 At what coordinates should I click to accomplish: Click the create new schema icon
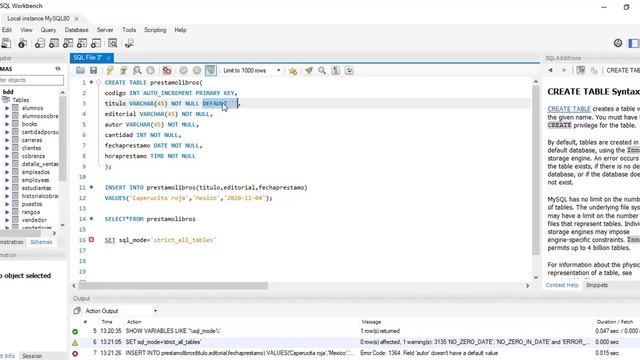click(x=40, y=43)
